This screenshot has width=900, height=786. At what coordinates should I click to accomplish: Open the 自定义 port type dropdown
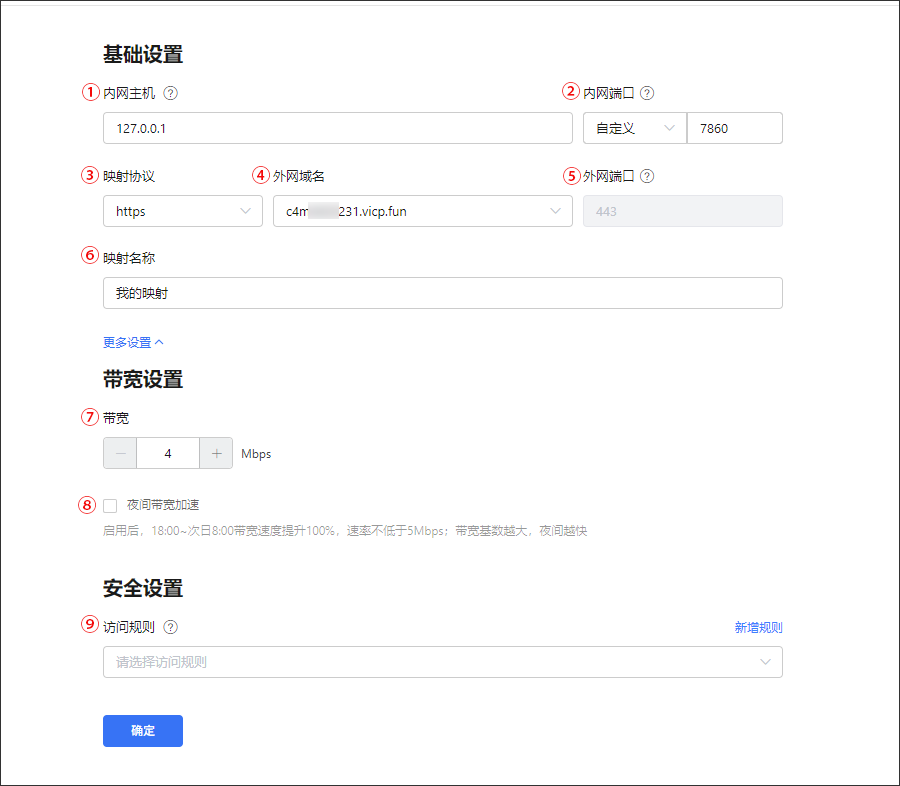tap(634, 128)
